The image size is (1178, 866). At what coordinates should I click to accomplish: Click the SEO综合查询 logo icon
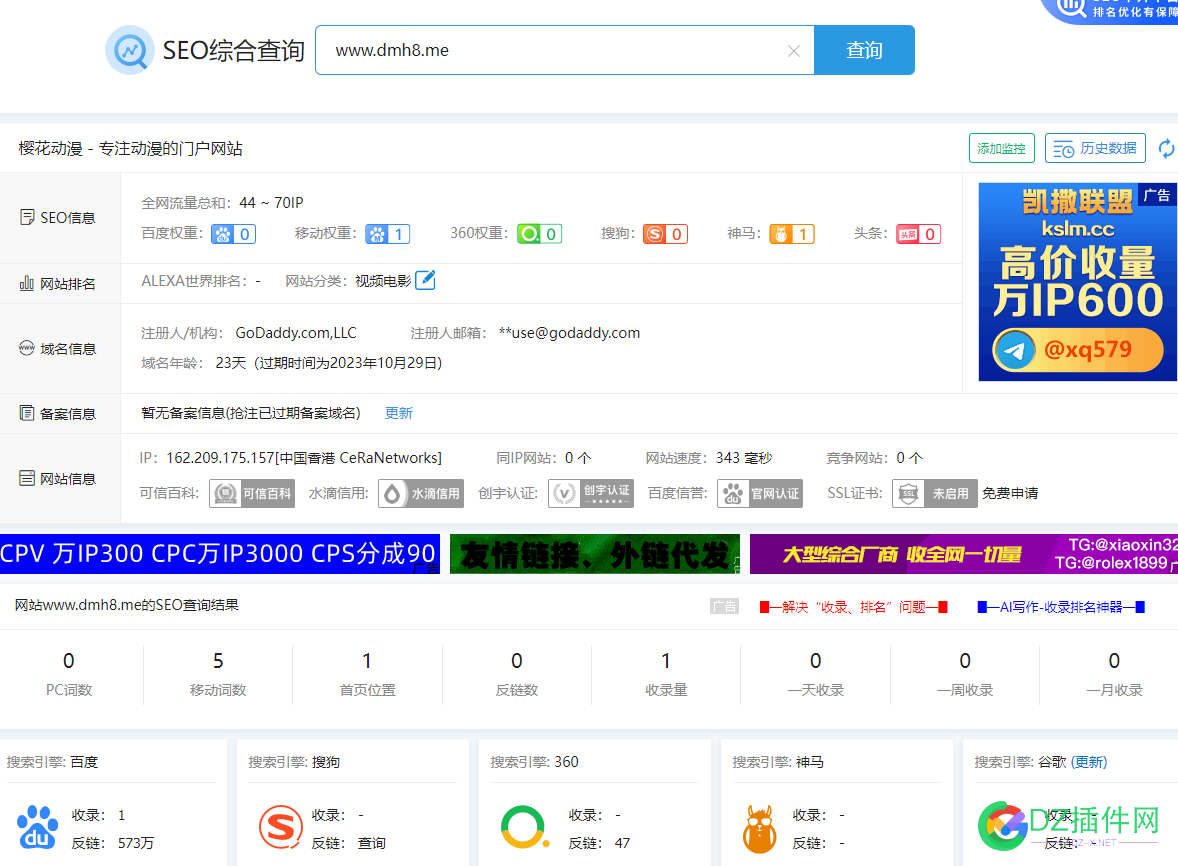tap(130, 50)
